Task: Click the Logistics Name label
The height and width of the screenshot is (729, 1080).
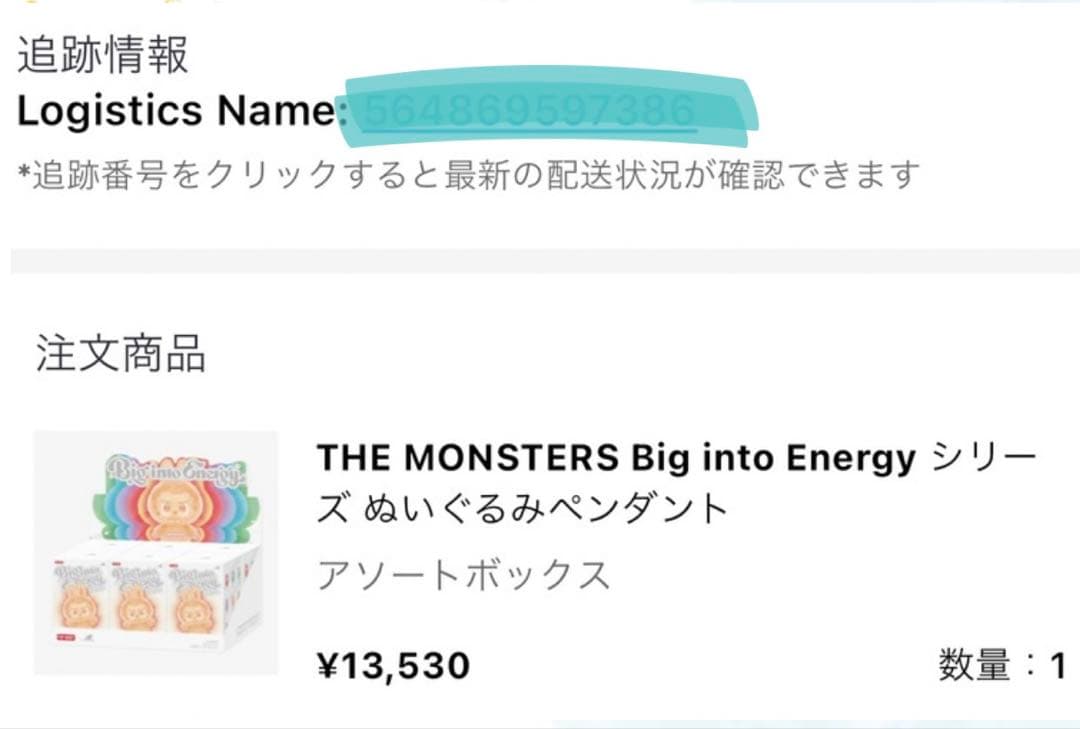Action: click(176, 111)
